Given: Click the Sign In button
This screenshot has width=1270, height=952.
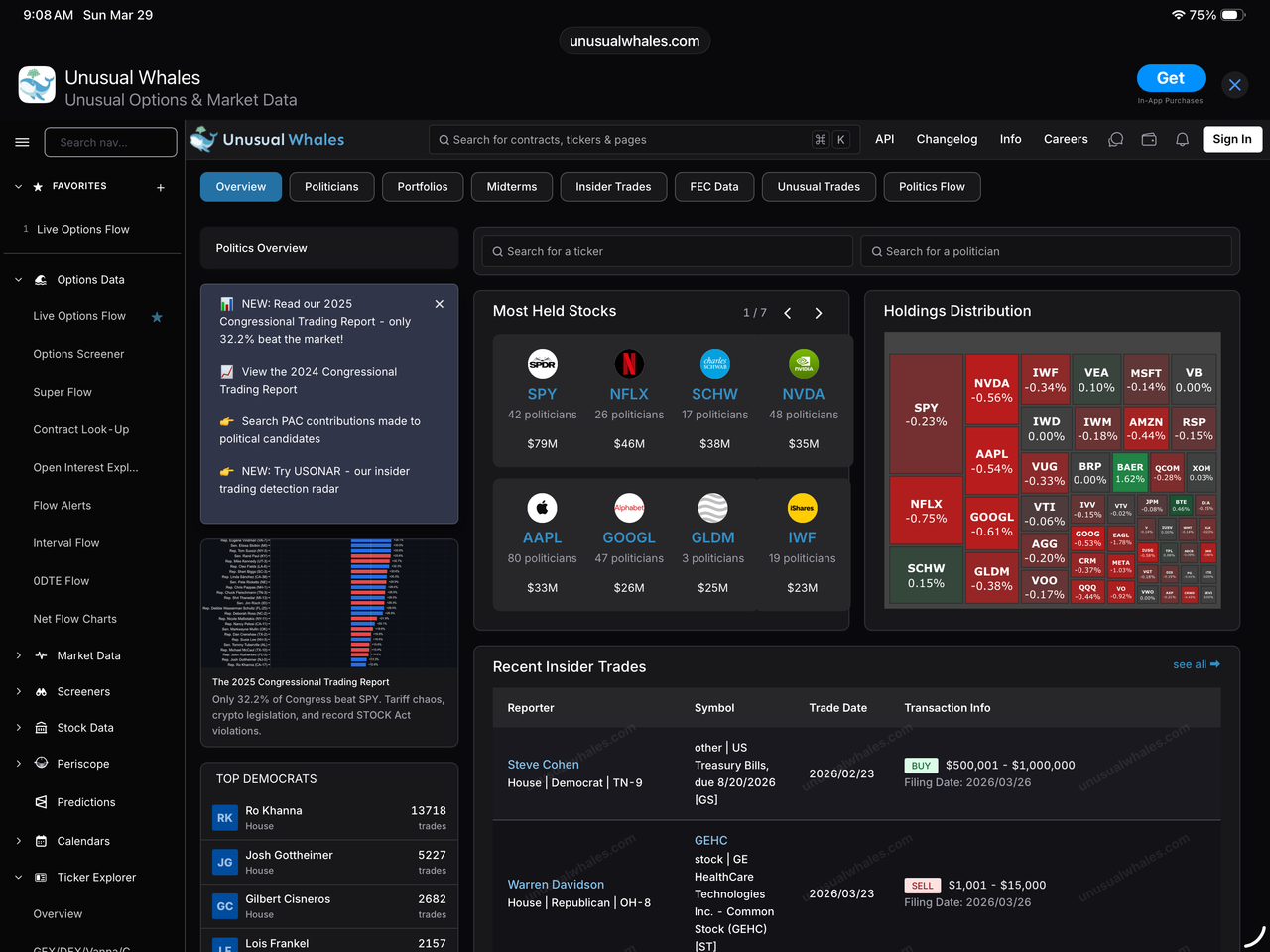Looking at the screenshot, I should tap(1232, 140).
